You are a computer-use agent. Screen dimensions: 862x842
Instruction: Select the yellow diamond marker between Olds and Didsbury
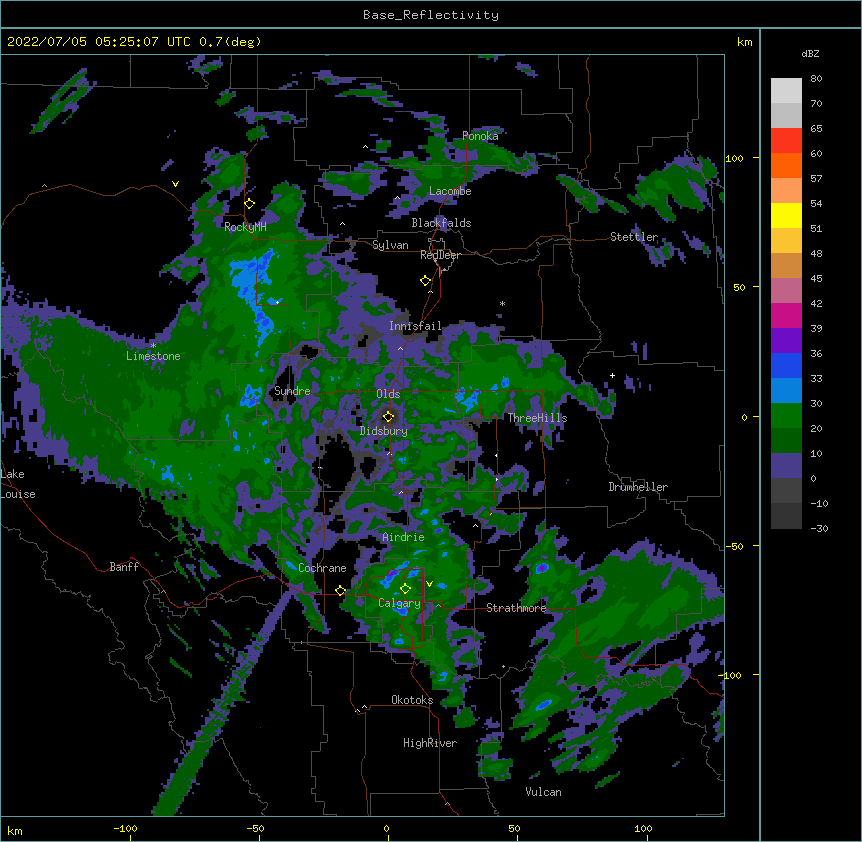coord(388,416)
